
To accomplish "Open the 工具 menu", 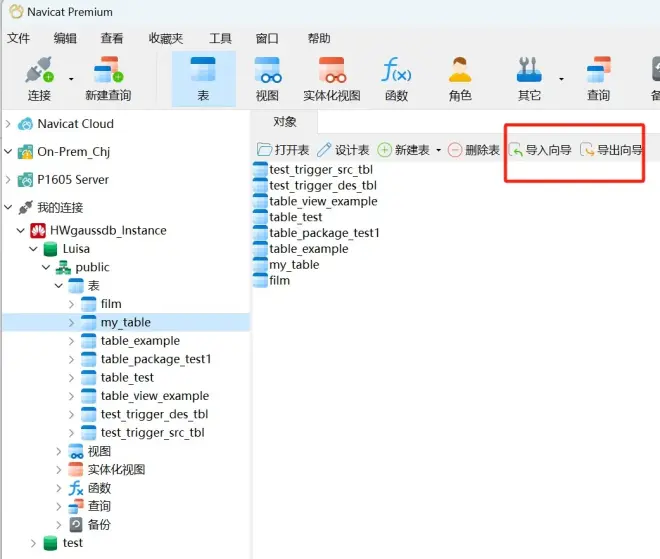I will click(221, 38).
